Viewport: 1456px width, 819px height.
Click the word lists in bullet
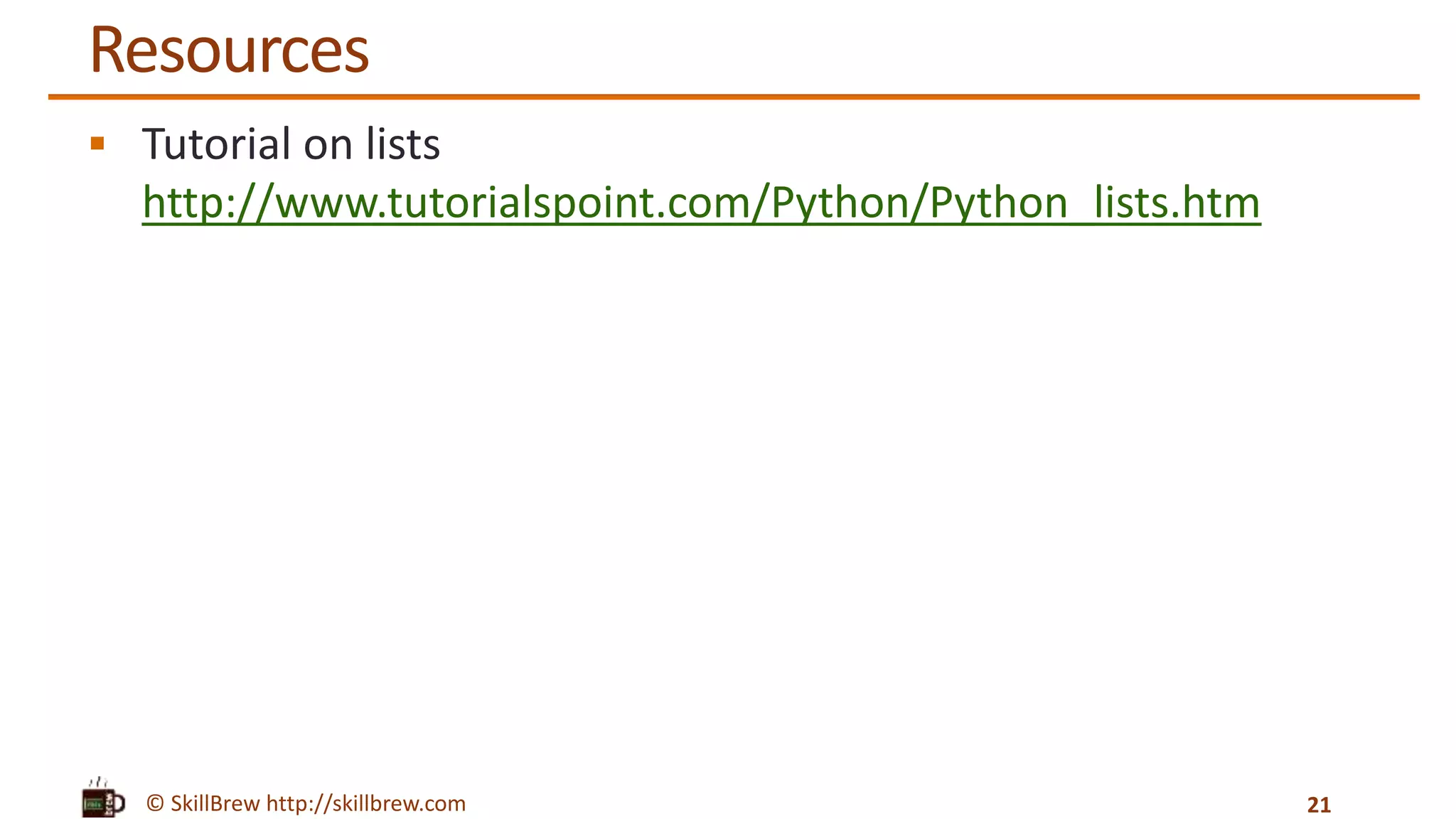pos(403,144)
